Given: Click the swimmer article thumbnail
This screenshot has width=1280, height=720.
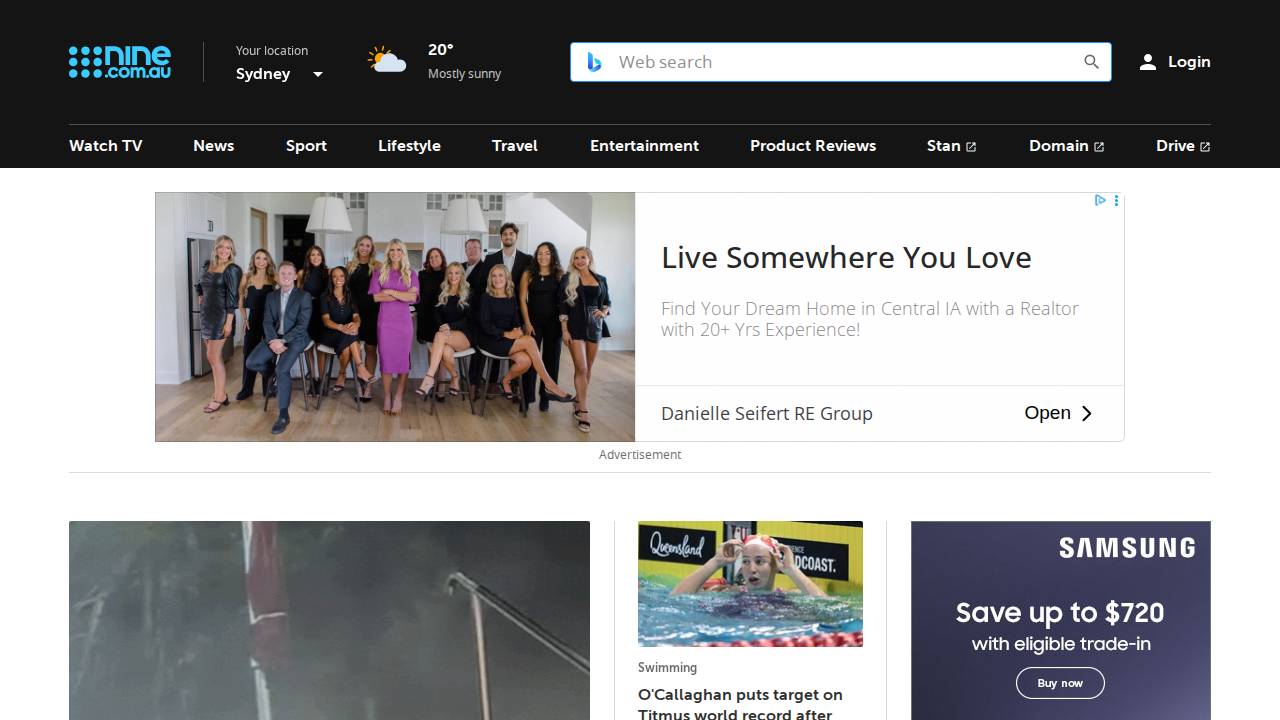Looking at the screenshot, I should (x=750, y=584).
